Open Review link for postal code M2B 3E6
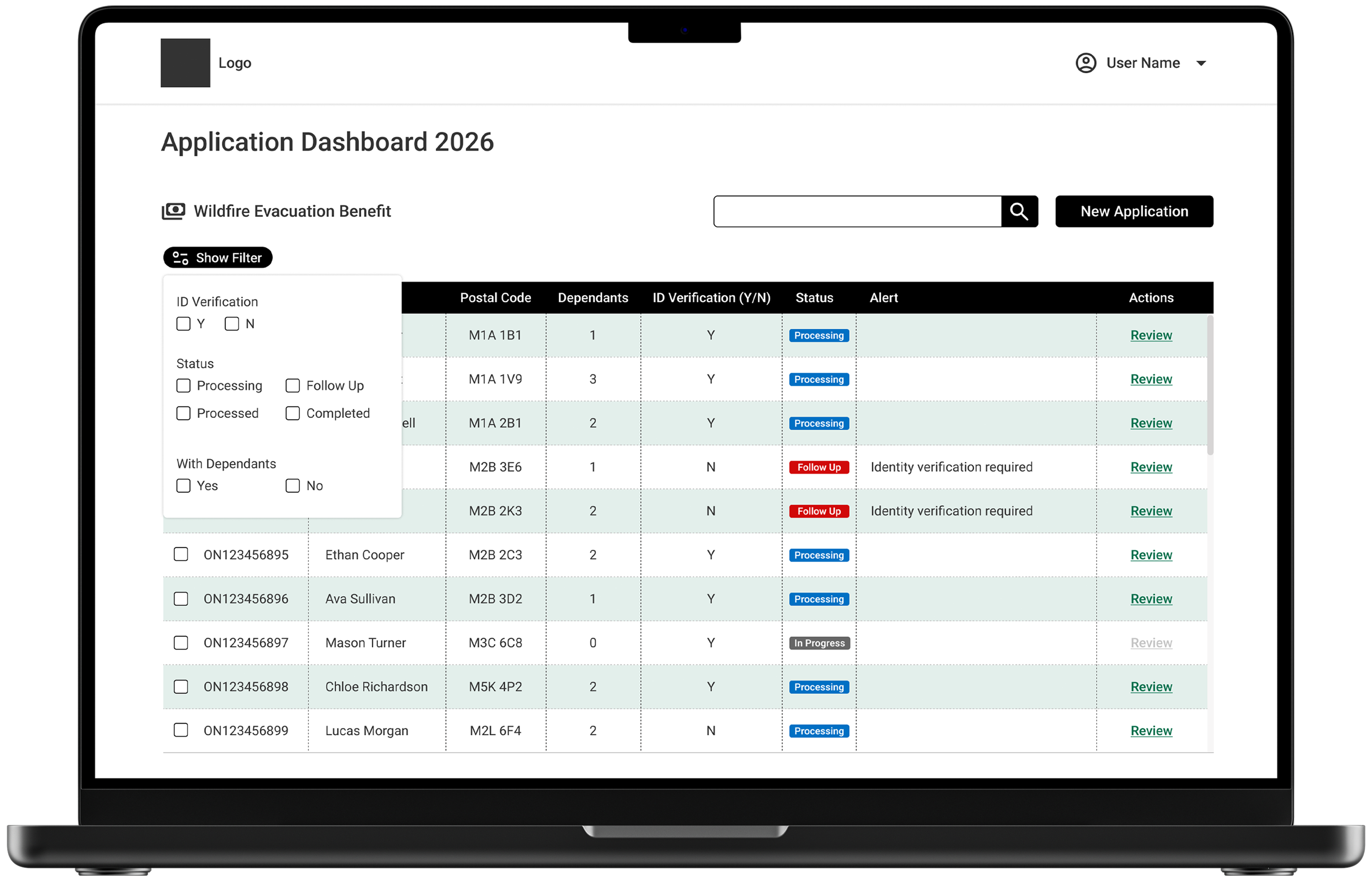 click(1152, 467)
